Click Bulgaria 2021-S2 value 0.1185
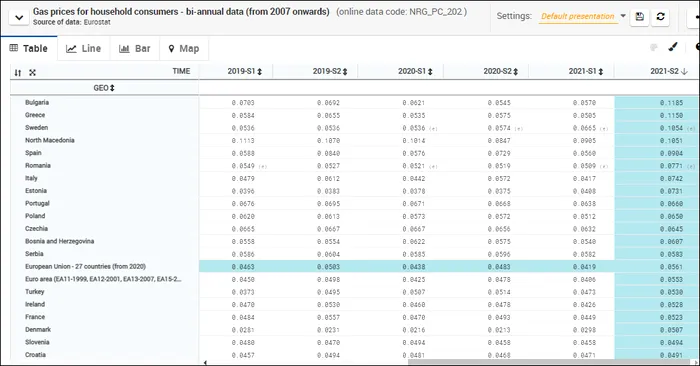700x366 pixels. coord(671,103)
